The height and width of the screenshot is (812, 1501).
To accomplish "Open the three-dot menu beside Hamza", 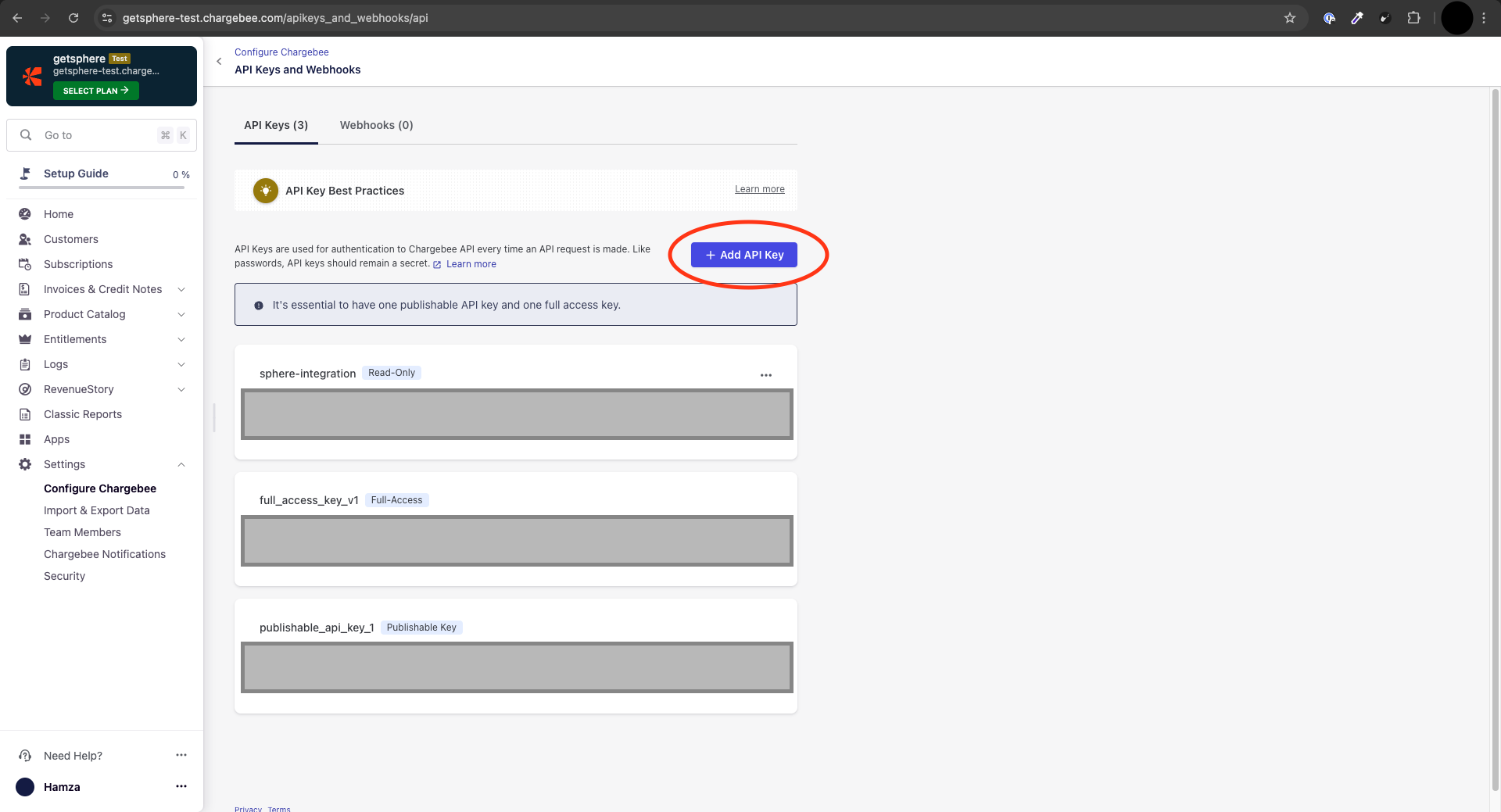I will click(181, 786).
